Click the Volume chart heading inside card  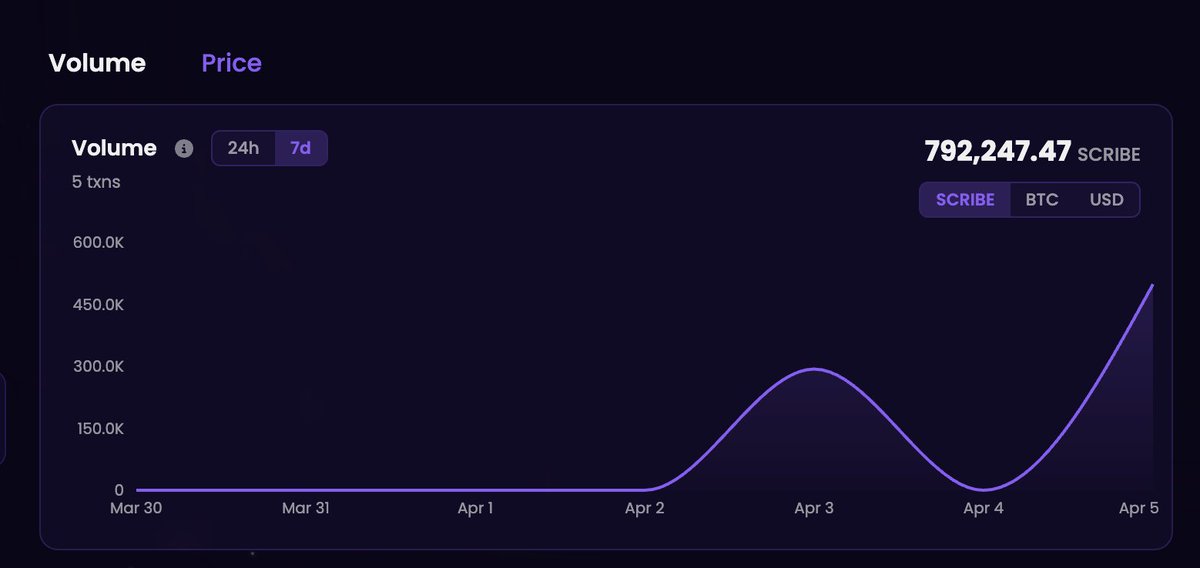pos(114,148)
